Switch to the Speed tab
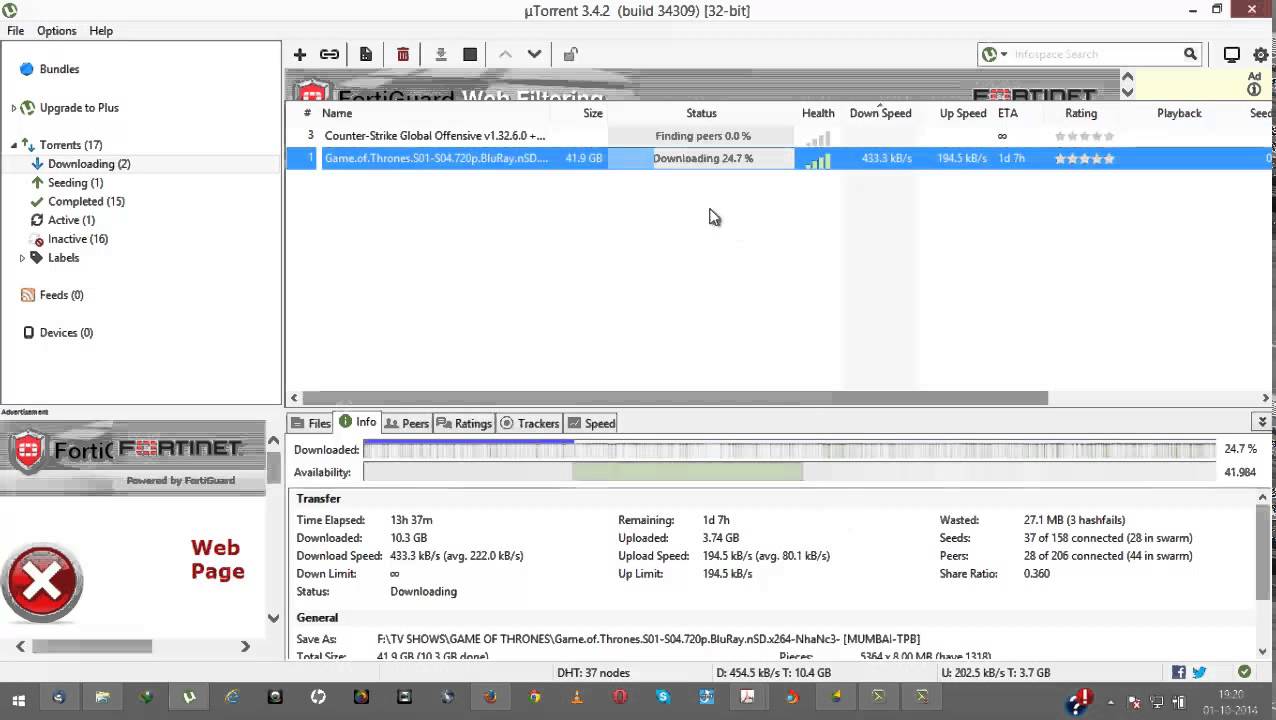The image size is (1276, 720). [591, 423]
